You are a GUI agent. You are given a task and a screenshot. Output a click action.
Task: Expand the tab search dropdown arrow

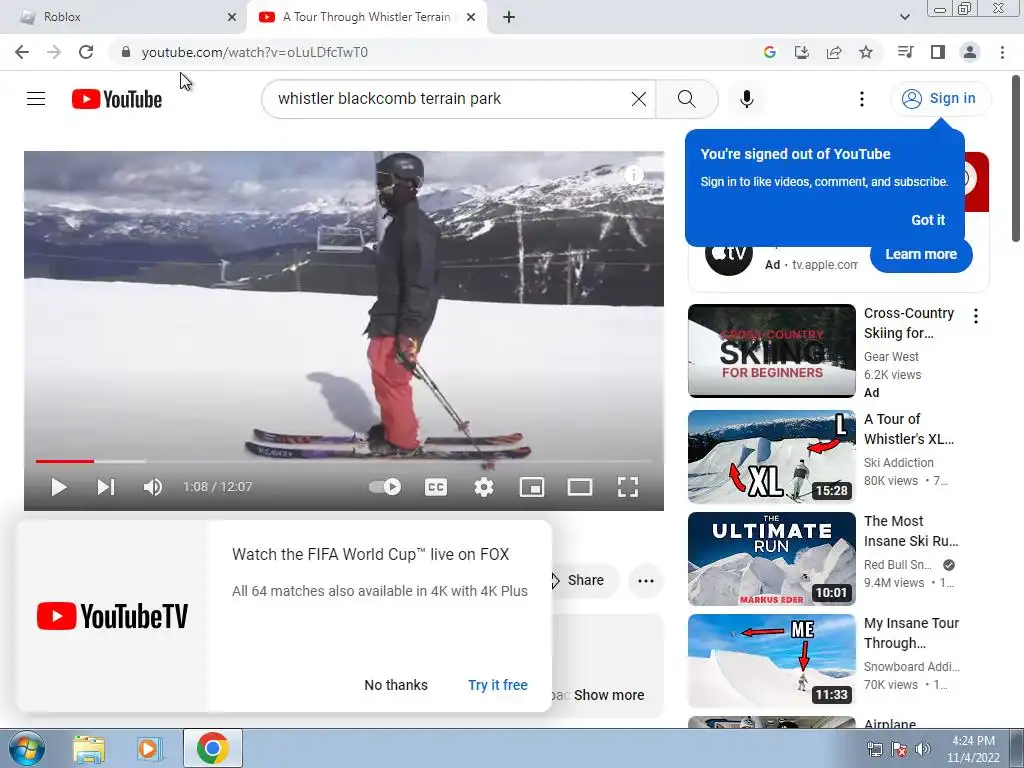[905, 17]
